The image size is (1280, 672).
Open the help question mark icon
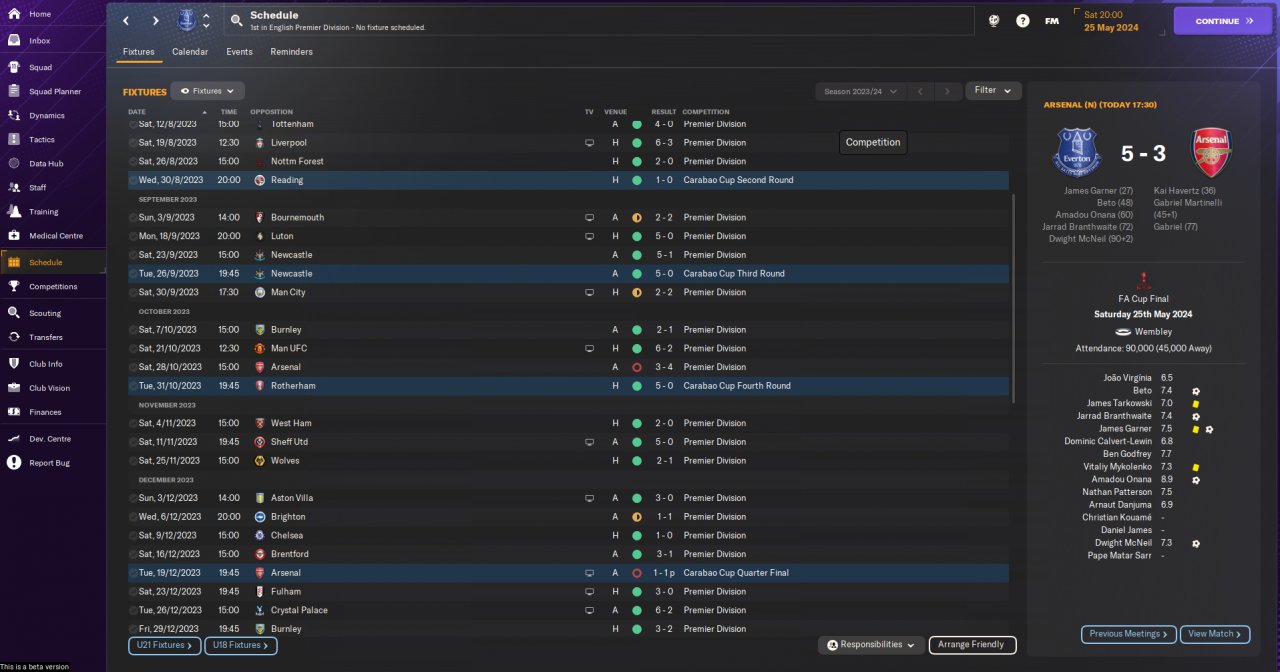1022,20
